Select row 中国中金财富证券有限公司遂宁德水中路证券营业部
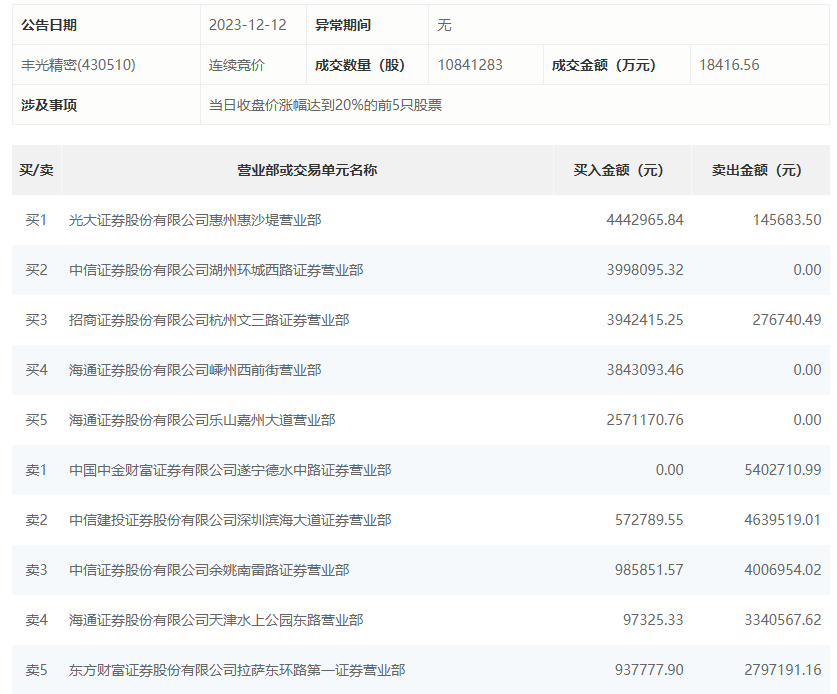 421,470
